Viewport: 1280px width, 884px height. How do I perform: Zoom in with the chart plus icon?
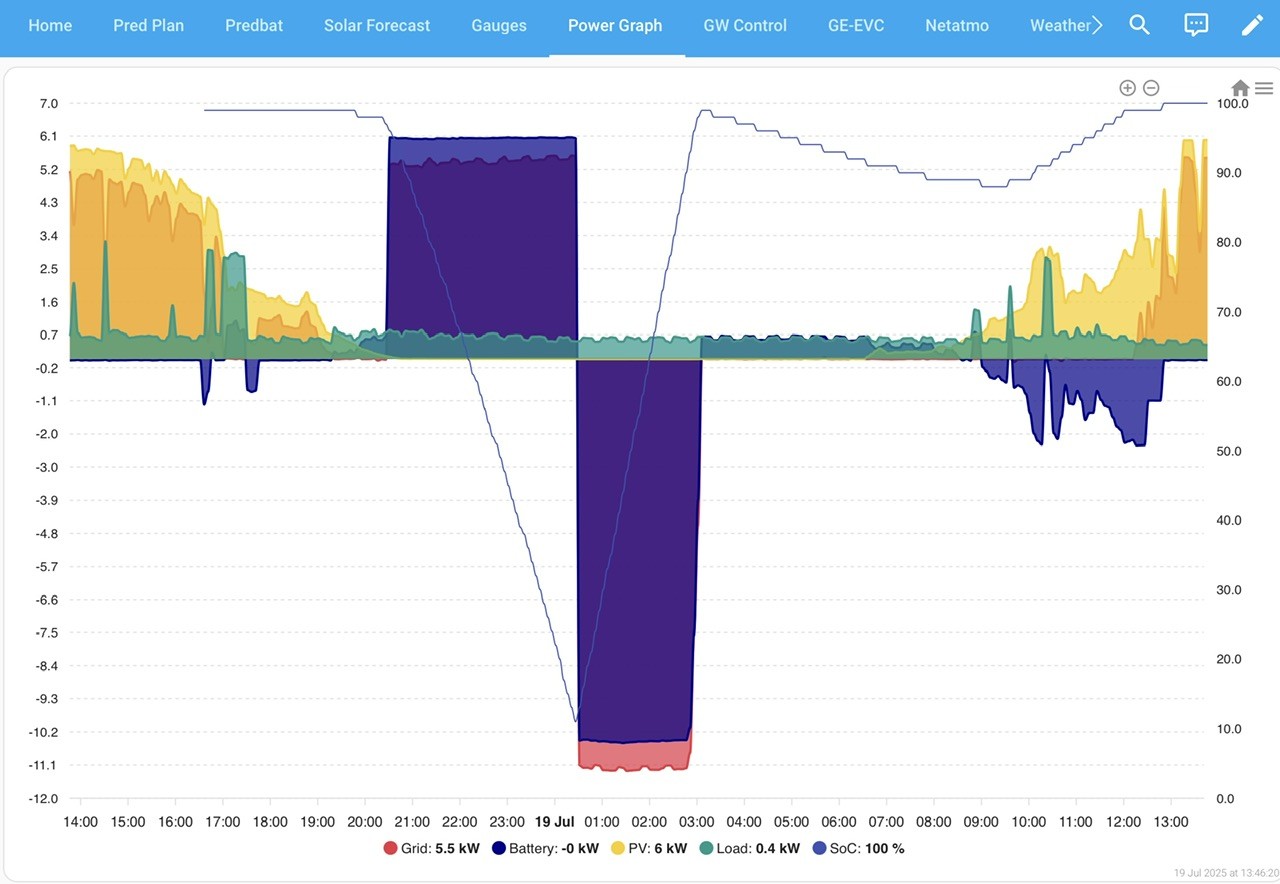point(1127,88)
